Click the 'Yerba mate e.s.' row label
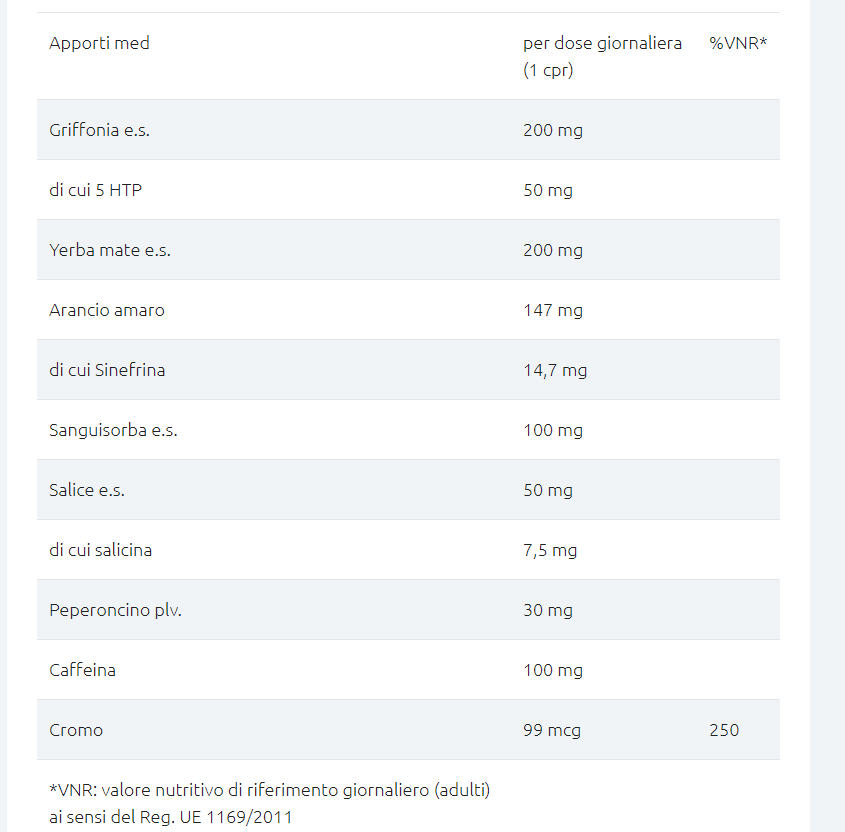 point(110,250)
